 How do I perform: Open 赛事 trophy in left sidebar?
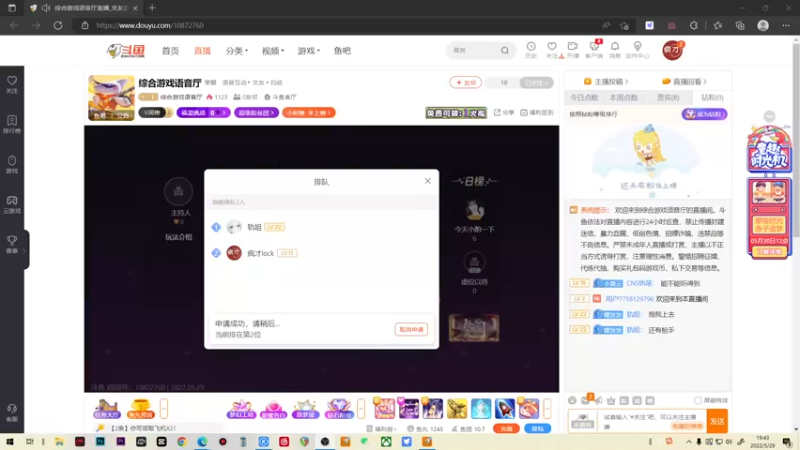pos(12,244)
